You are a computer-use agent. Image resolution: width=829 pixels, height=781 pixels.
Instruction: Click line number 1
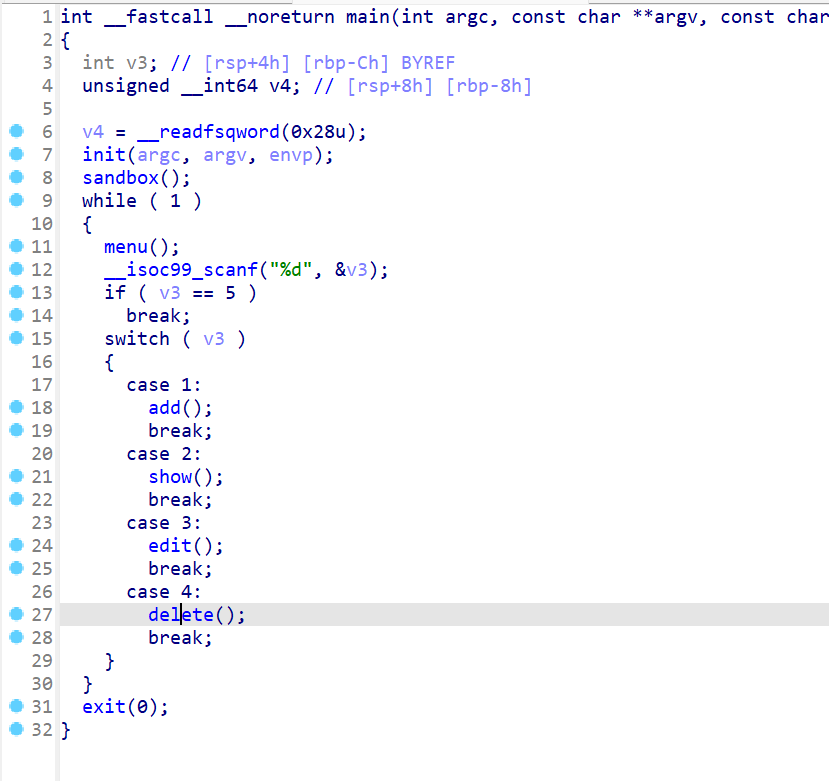coord(47,17)
